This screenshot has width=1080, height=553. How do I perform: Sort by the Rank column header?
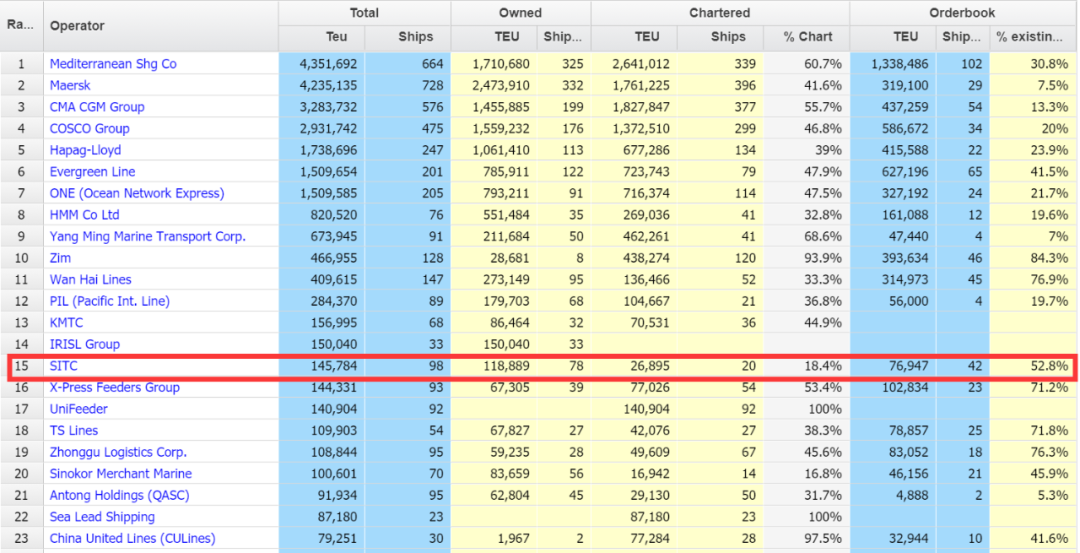(x=20, y=24)
